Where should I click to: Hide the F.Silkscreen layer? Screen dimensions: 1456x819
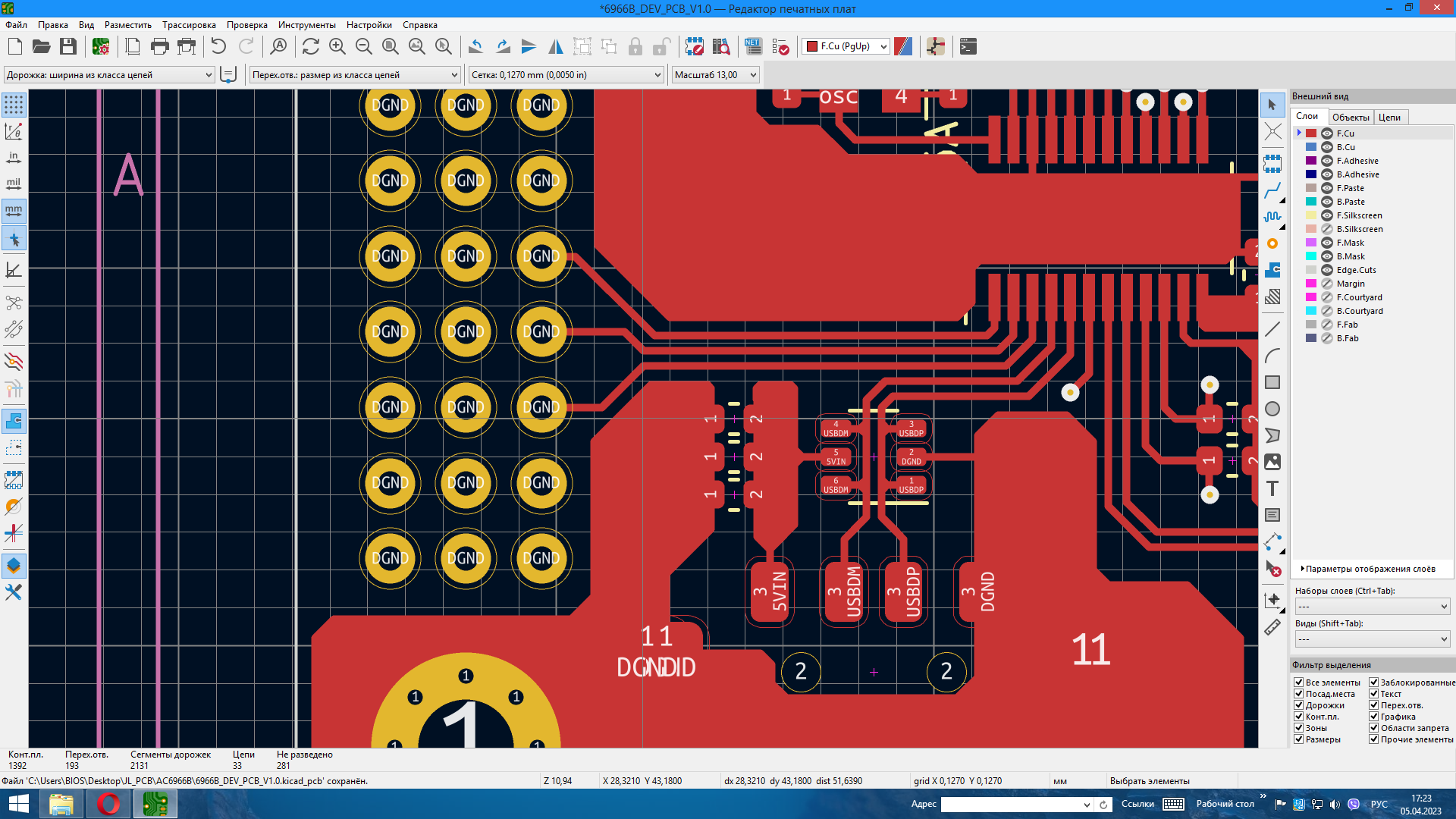(1327, 215)
